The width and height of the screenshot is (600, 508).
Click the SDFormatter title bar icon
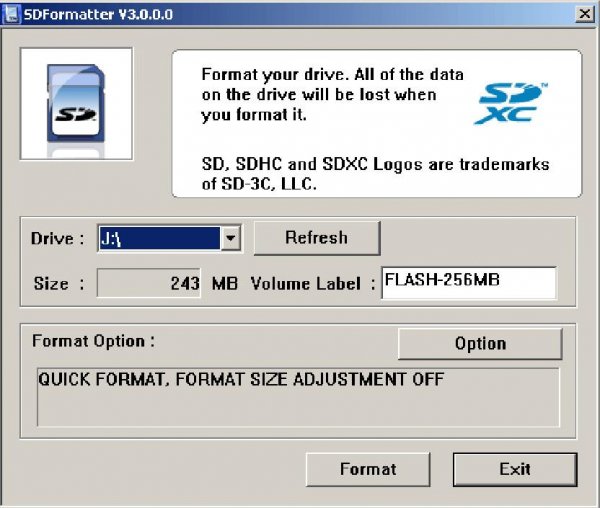[x=11, y=14]
